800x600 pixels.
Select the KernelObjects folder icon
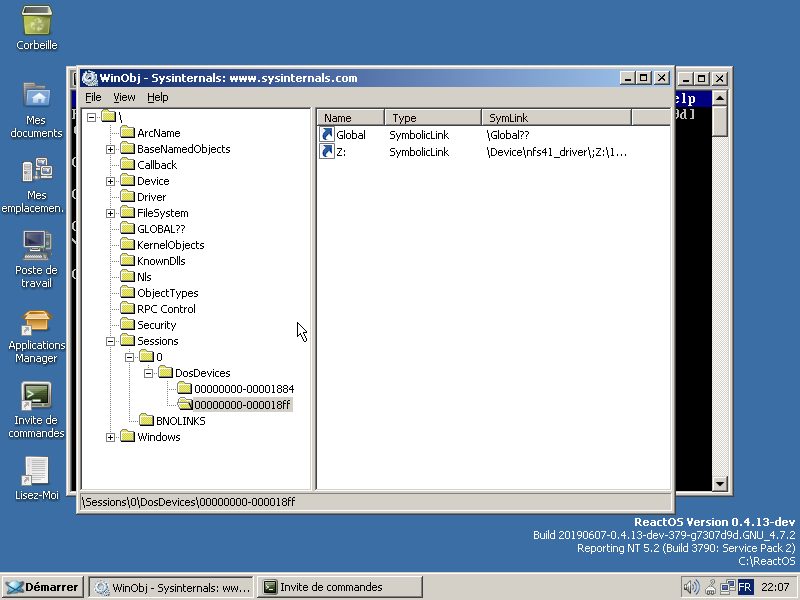click(x=127, y=244)
